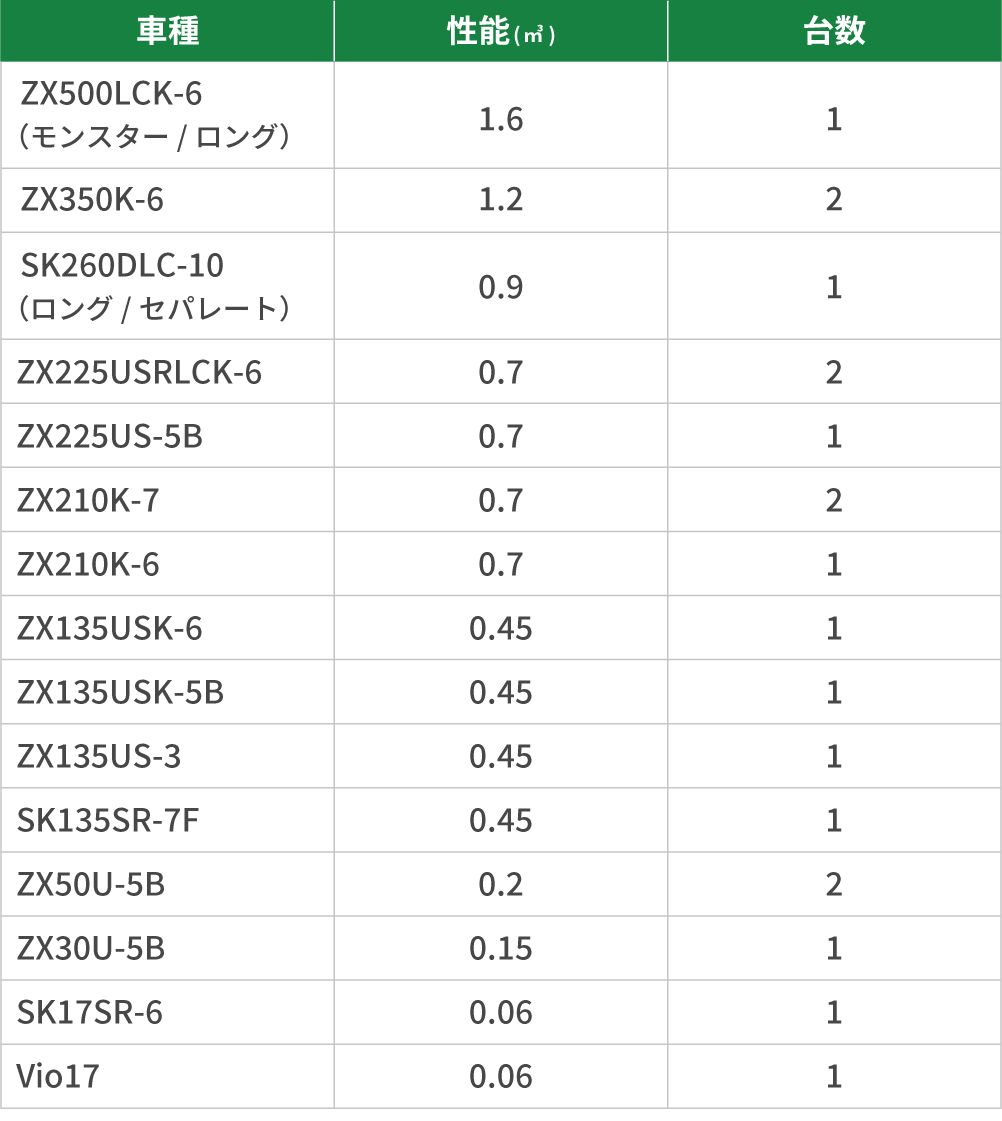The width and height of the screenshot is (1002, 1121).
Task: Click the ZX135USK-5B model name
Action: tap(120, 693)
